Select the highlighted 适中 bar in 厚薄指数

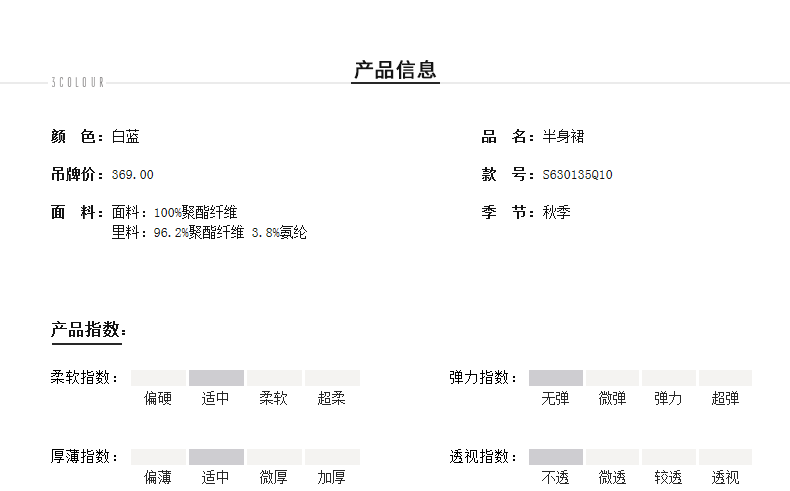pyautogui.click(x=216, y=457)
